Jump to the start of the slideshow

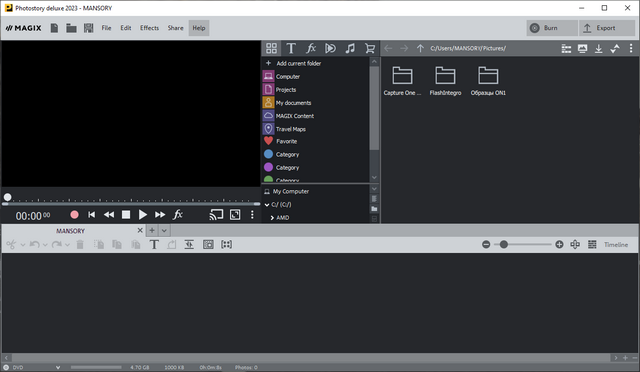91,214
